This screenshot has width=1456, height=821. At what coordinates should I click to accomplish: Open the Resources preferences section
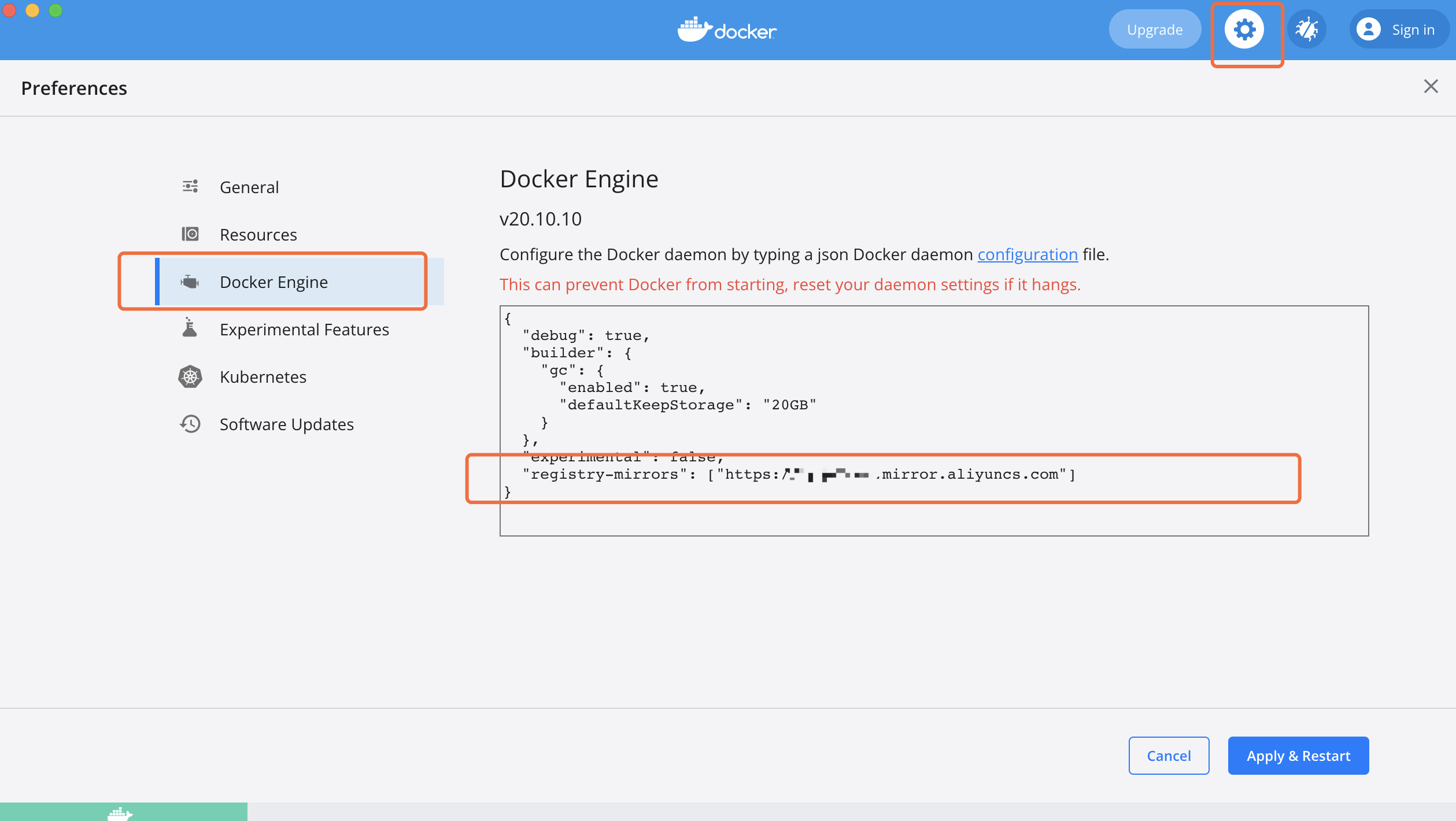coord(258,235)
